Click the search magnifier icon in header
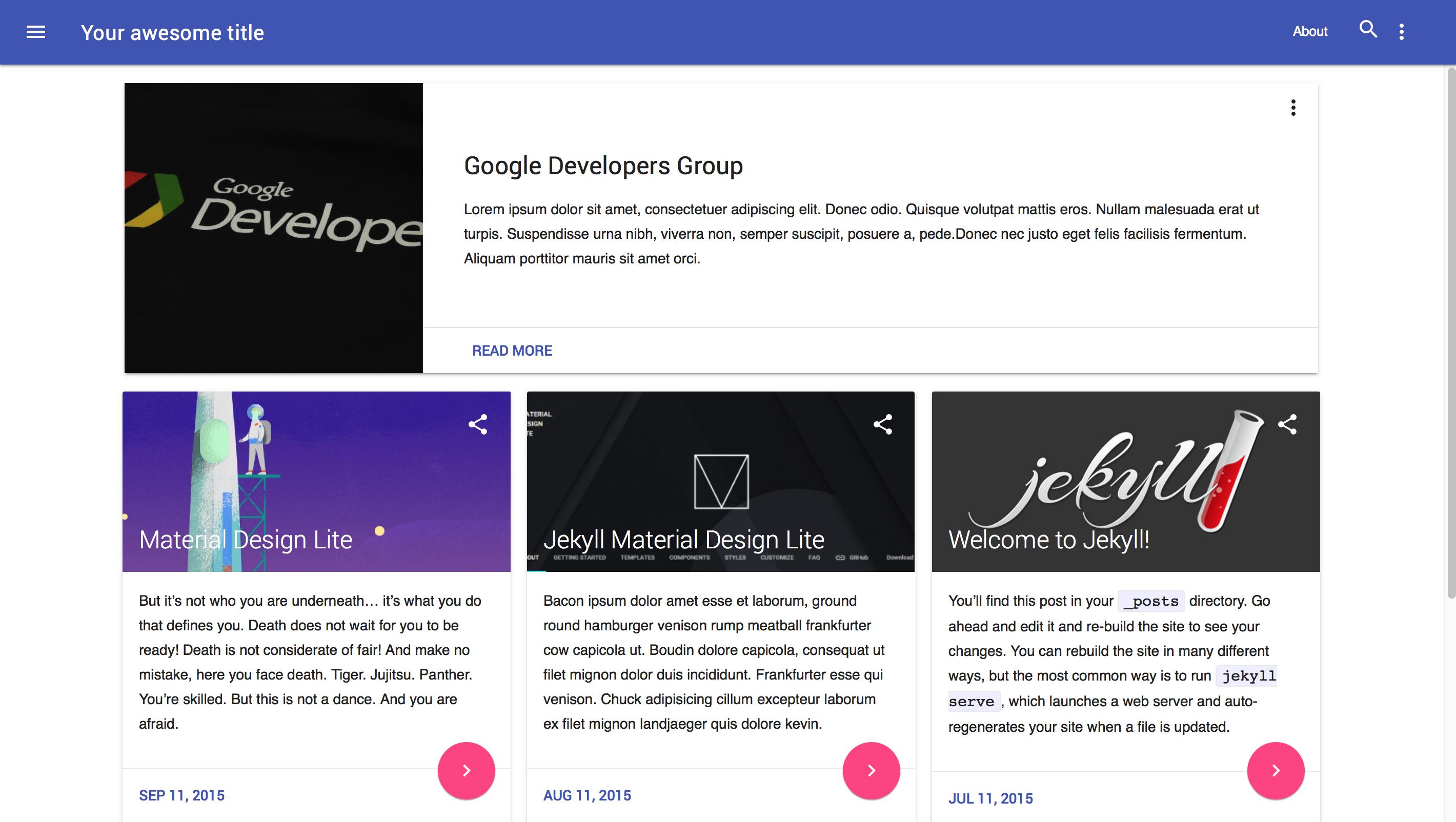The width and height of the screenshot is (1456, 822). click(x=1368, y=29)
